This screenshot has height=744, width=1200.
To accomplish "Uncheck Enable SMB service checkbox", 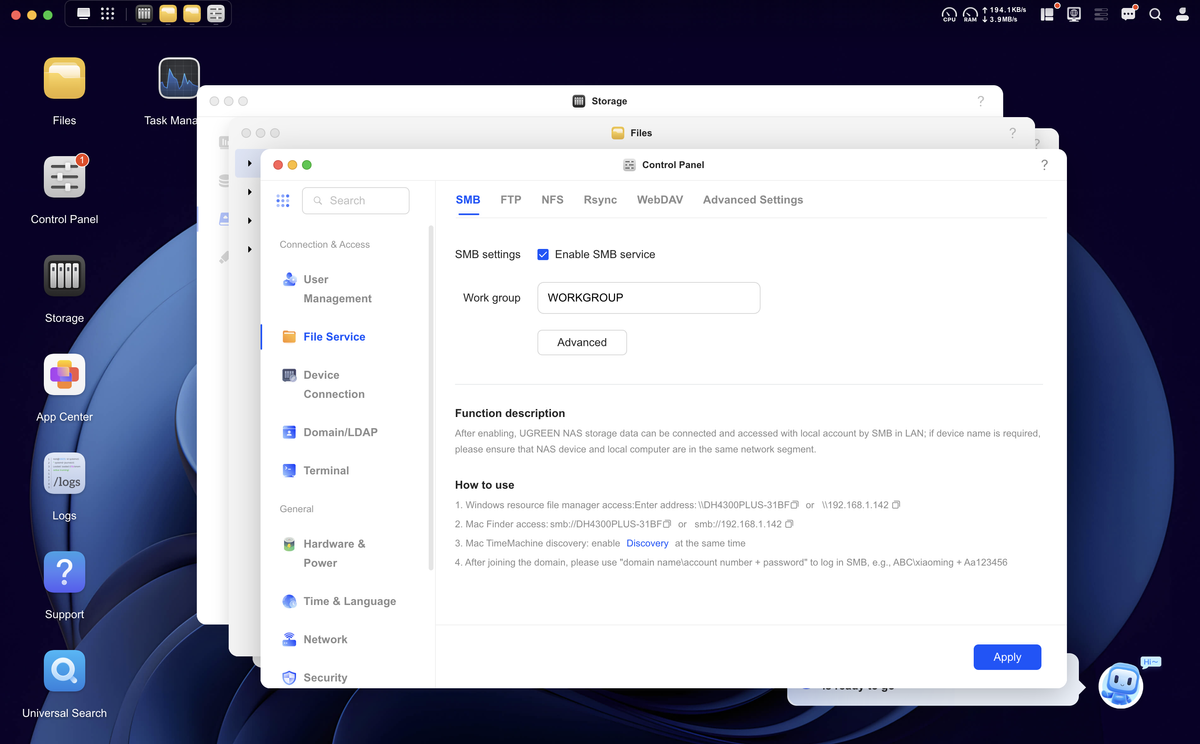I will [x=543, y=254].
